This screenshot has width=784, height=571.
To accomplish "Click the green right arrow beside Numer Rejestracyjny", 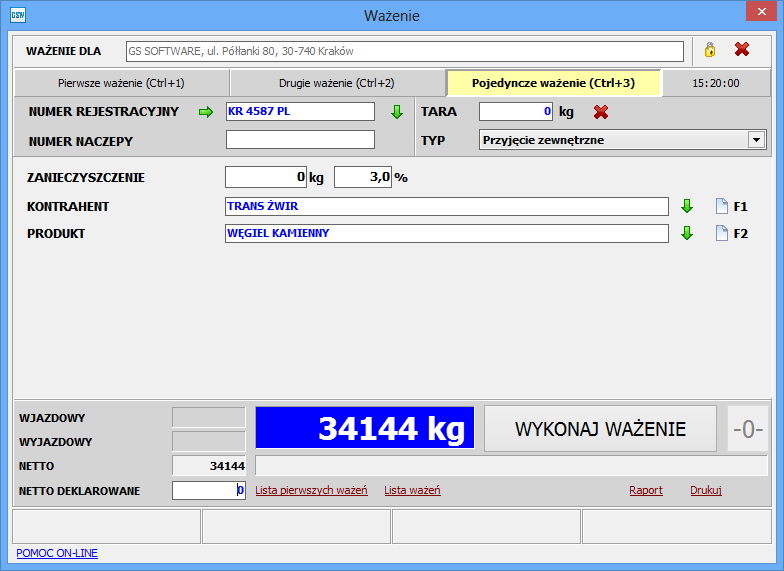I will pyautogui.click(x=206, y=112).
